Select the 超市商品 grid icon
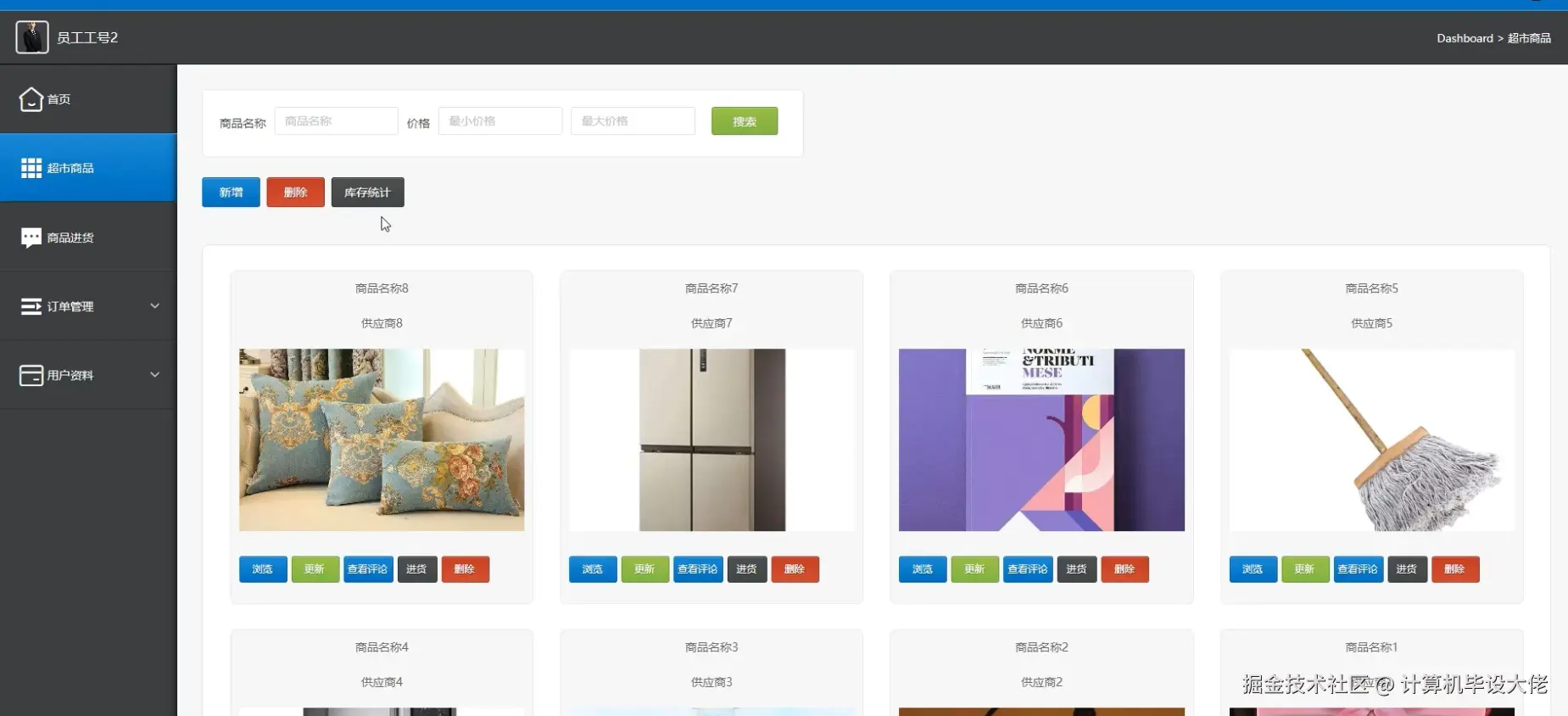This screenshot has height=716, width=1568. pyautogui.click(x=31, y=168)
